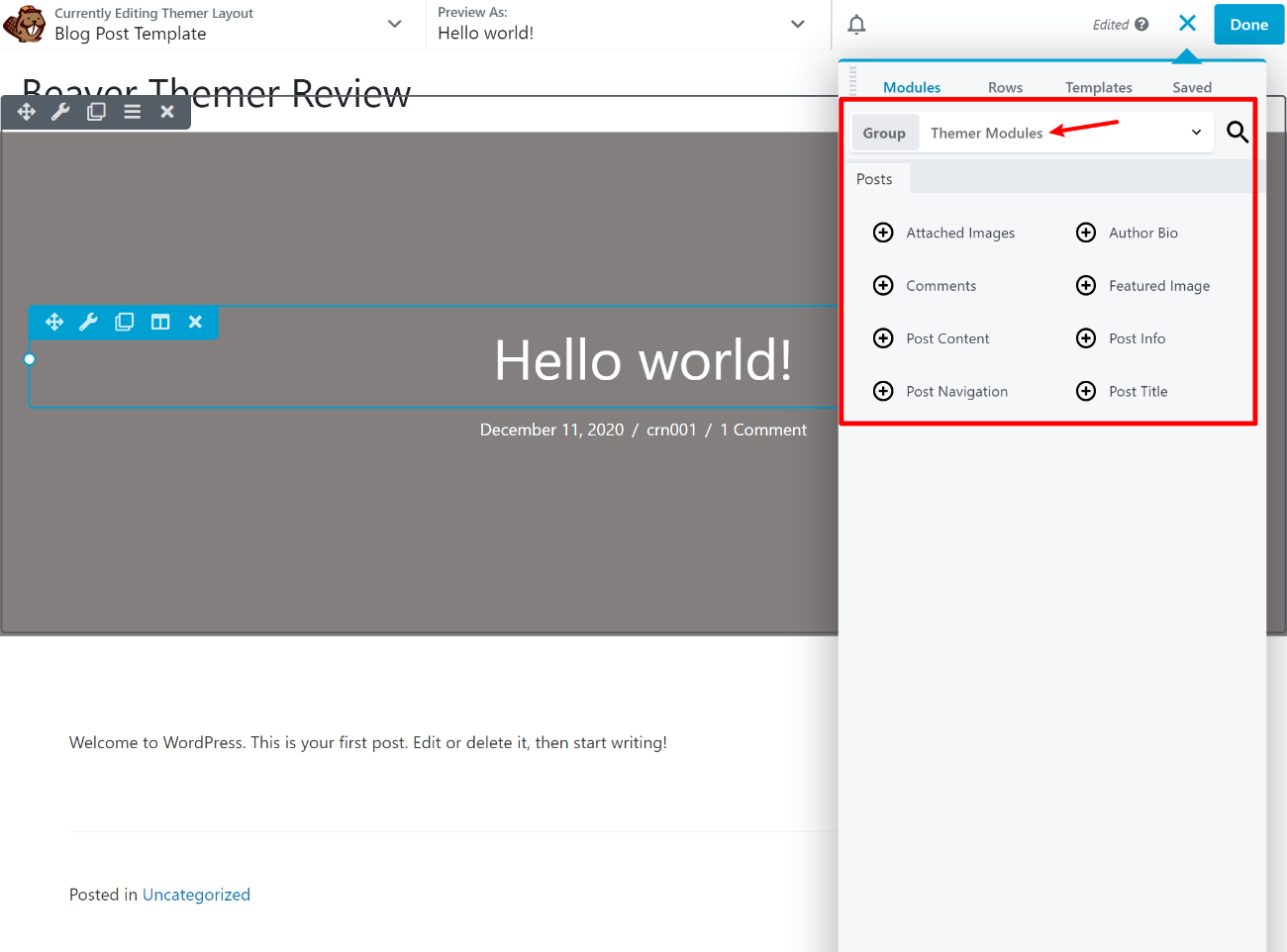Click the Beaver Builder logo icon
This screenshot has height=952, width=1287.
25,24
